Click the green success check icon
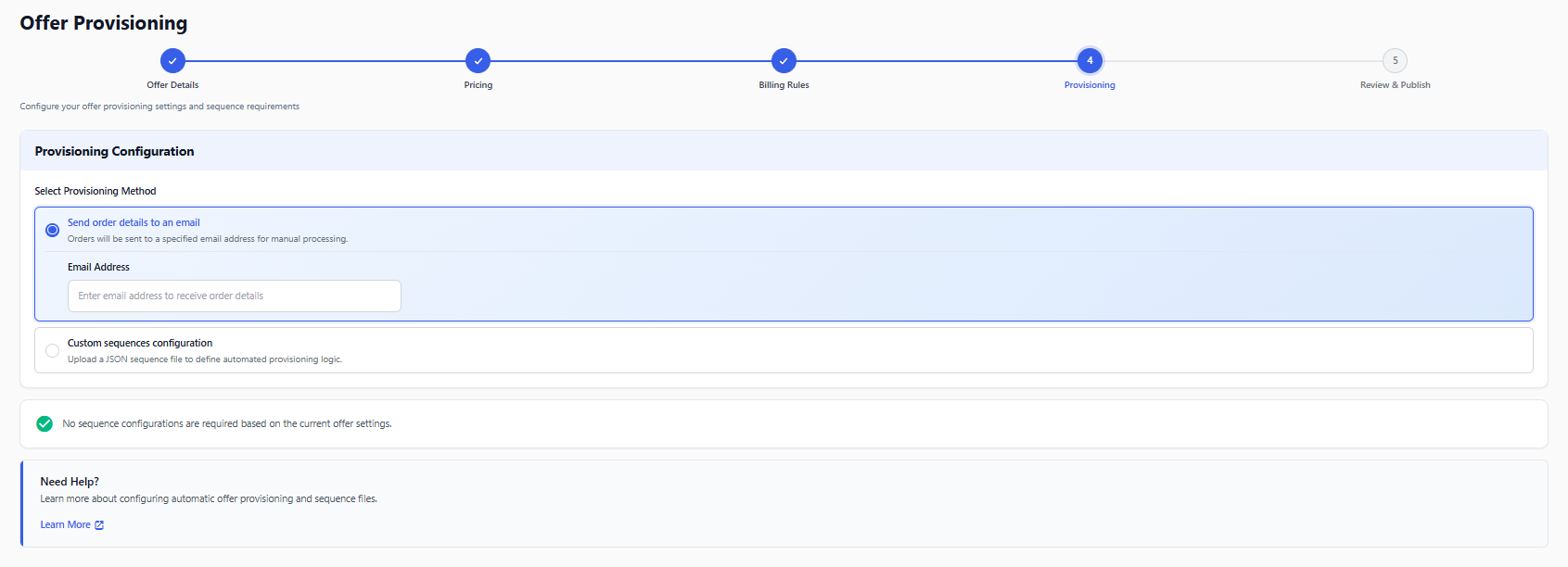Image resolution: width=1568 pixels, height=567 pixels. (45, 423)
